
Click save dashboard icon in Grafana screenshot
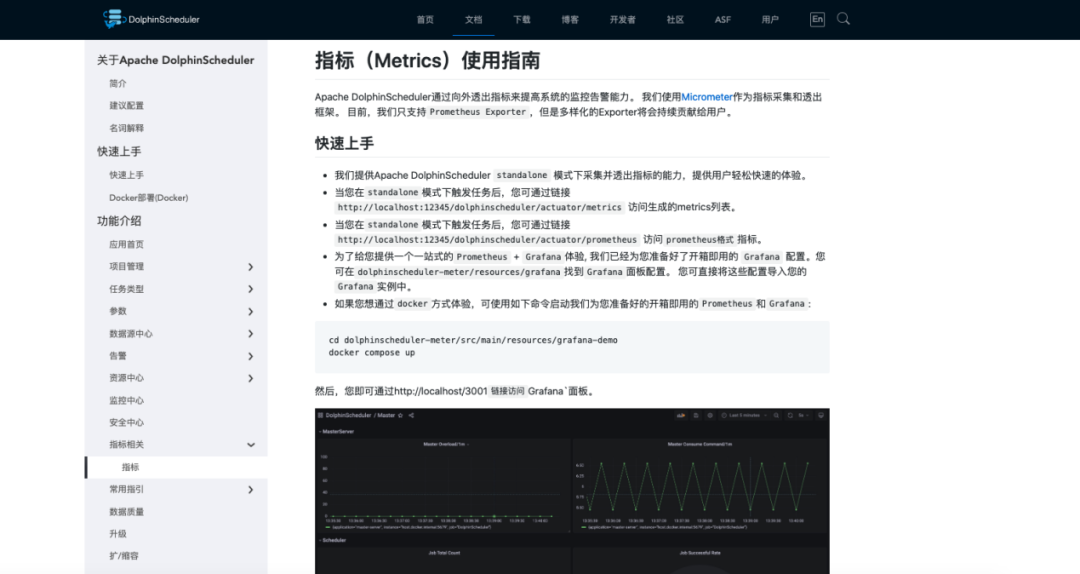click(x=696, y=416)
